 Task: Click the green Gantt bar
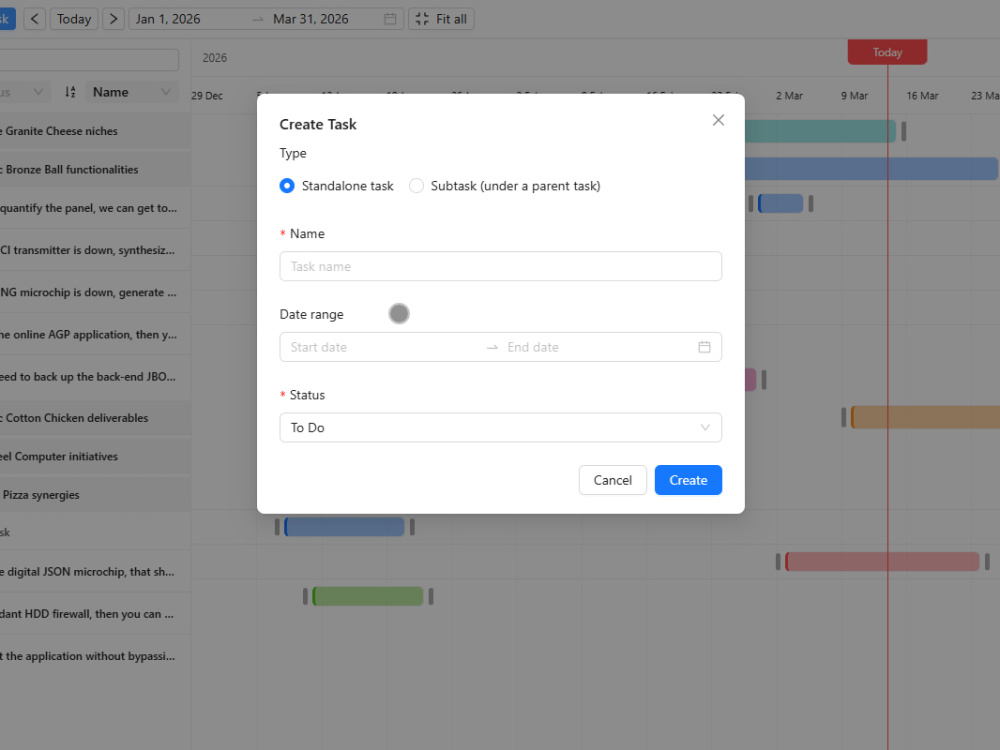point(368,596)
